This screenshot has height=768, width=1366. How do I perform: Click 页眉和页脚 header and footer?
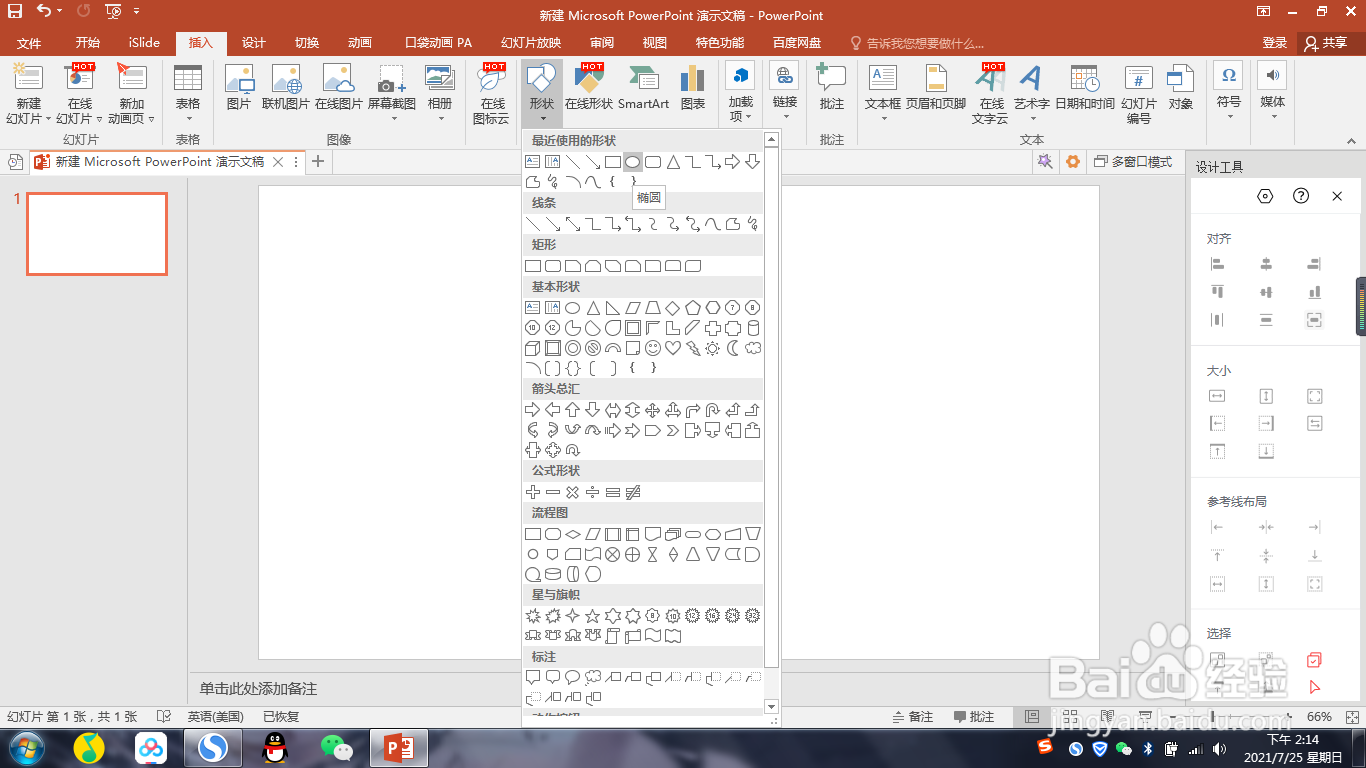click(x=936, y=87)
